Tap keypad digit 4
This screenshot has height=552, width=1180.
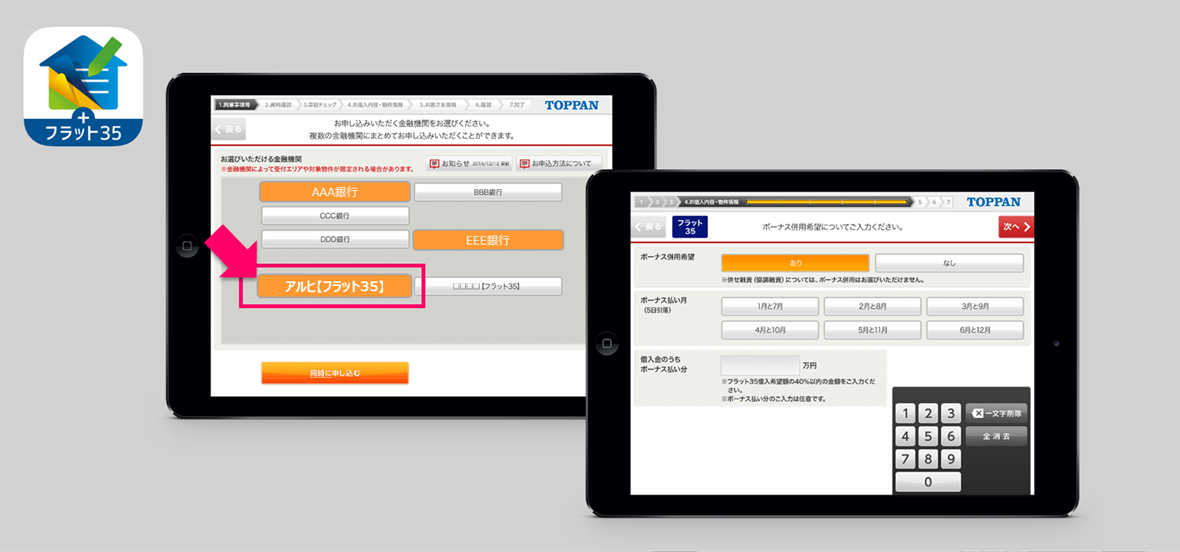coord(906,436)
